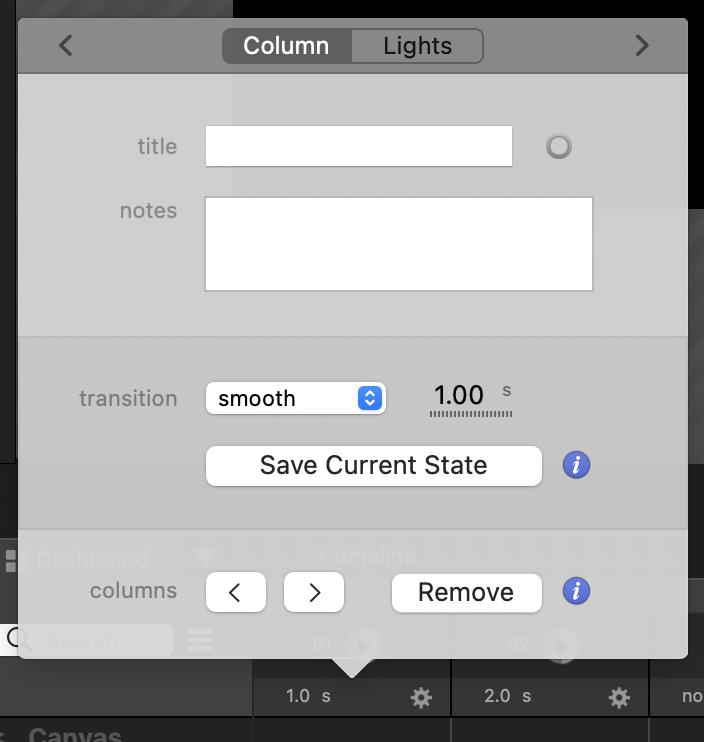Toggle the circle indicator beside title field
The width and height of the screenshot is (704, 742).
pyautogui.click(x=559, y=147)
